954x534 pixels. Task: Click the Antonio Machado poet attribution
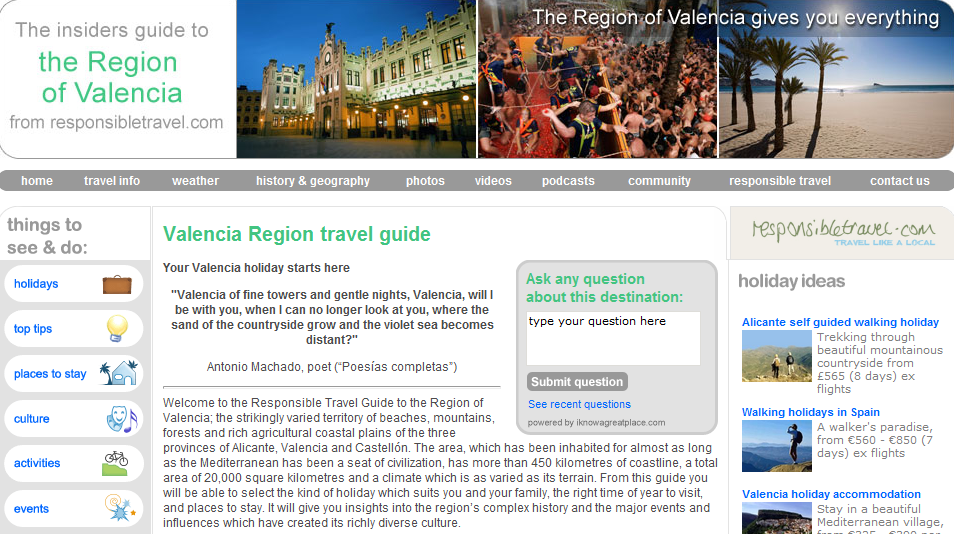coord(332,367)
